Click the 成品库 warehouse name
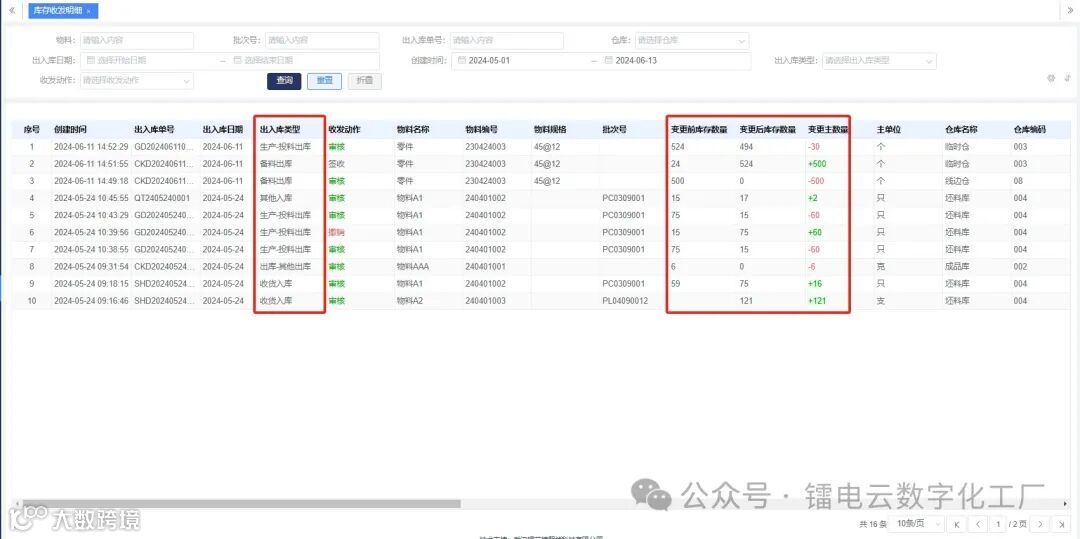Screen dimensions: 1080x539 pyautogui.click(x=957, y=266)
